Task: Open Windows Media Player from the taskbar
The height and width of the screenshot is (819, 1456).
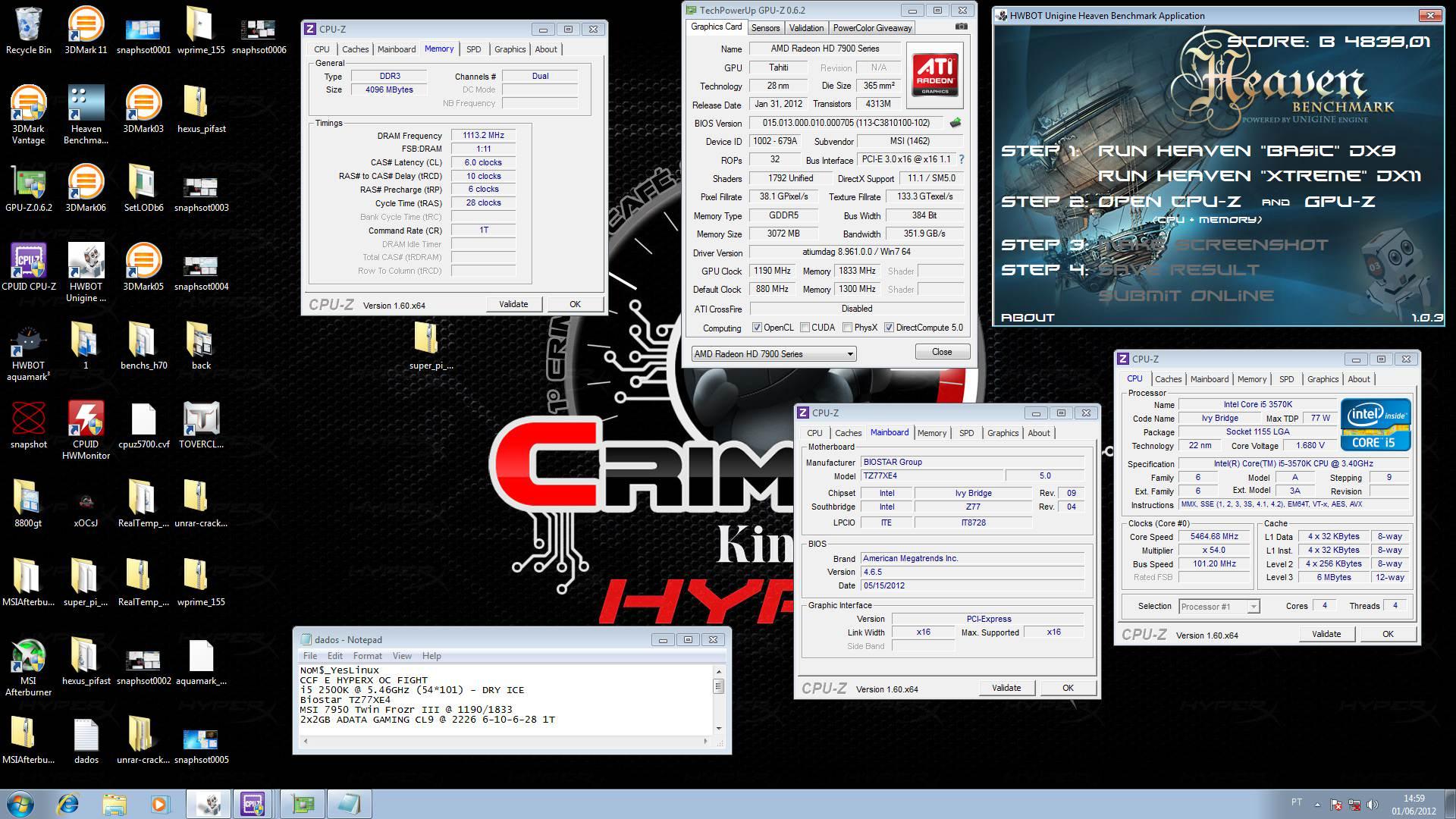Action: (x=160, y=804)
